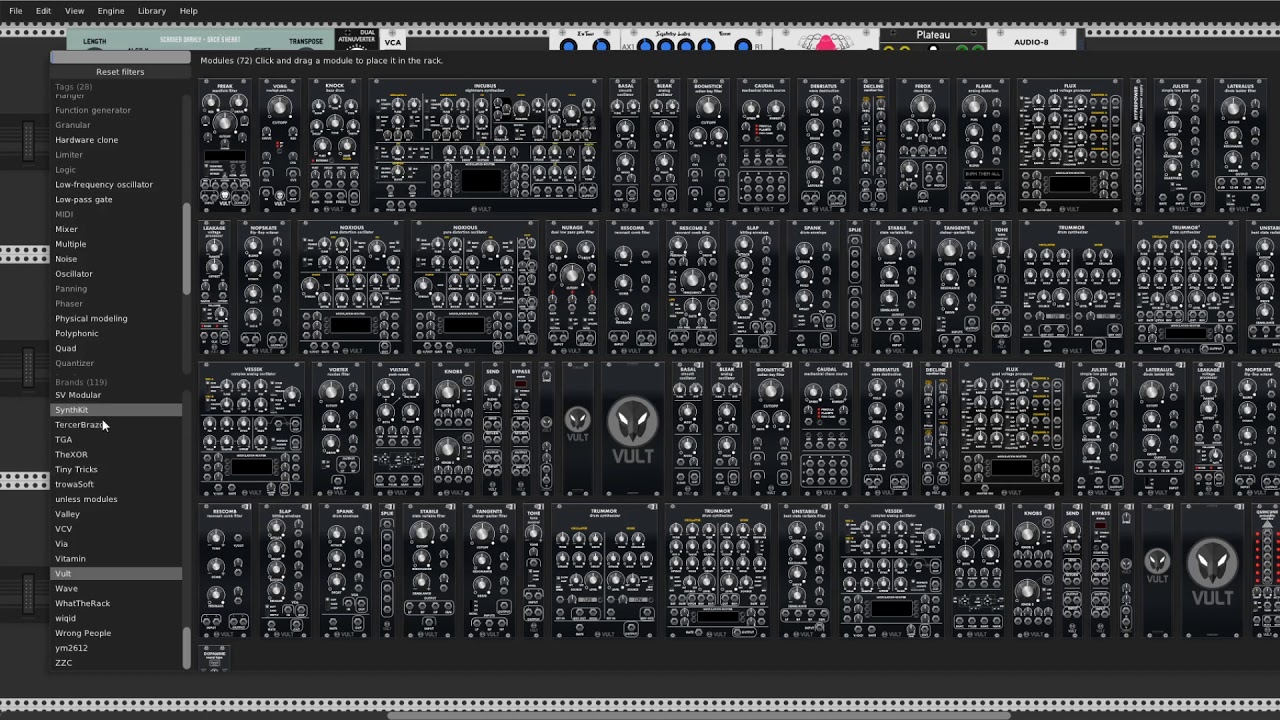The height and width of the screenshot is (720, 1280).
Task: Select the FREAK filter module thumbnail
Action: pos(225,147)
